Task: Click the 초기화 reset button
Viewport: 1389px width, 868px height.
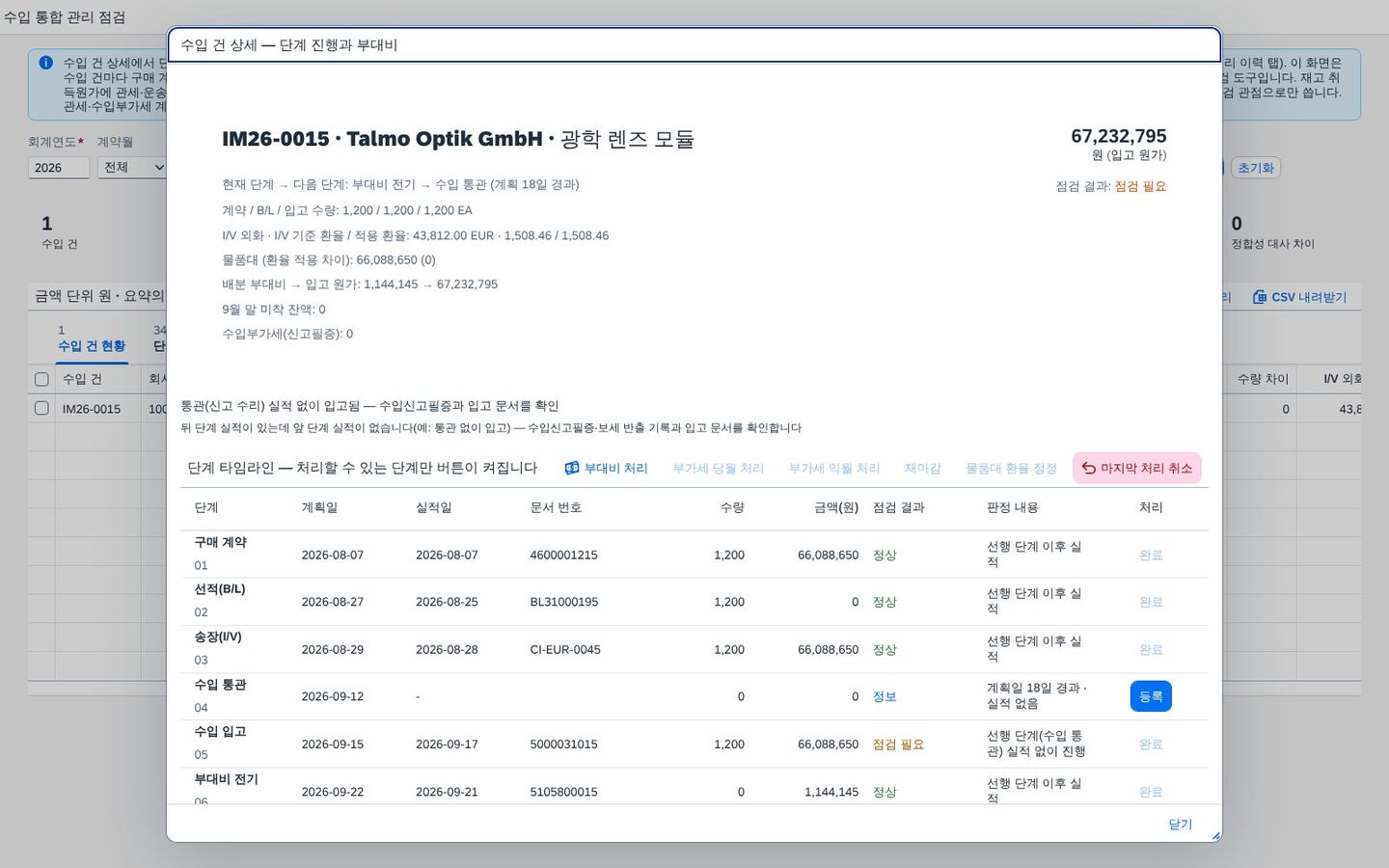Action: click(1256, 168)
